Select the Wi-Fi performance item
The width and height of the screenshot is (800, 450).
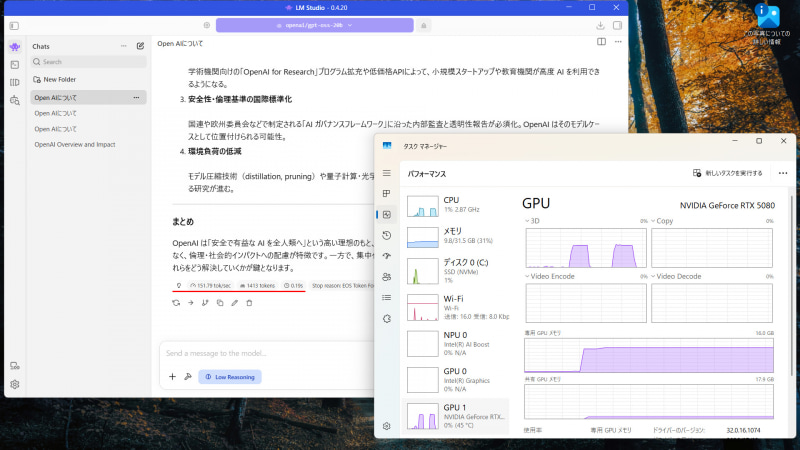[457, 307]
